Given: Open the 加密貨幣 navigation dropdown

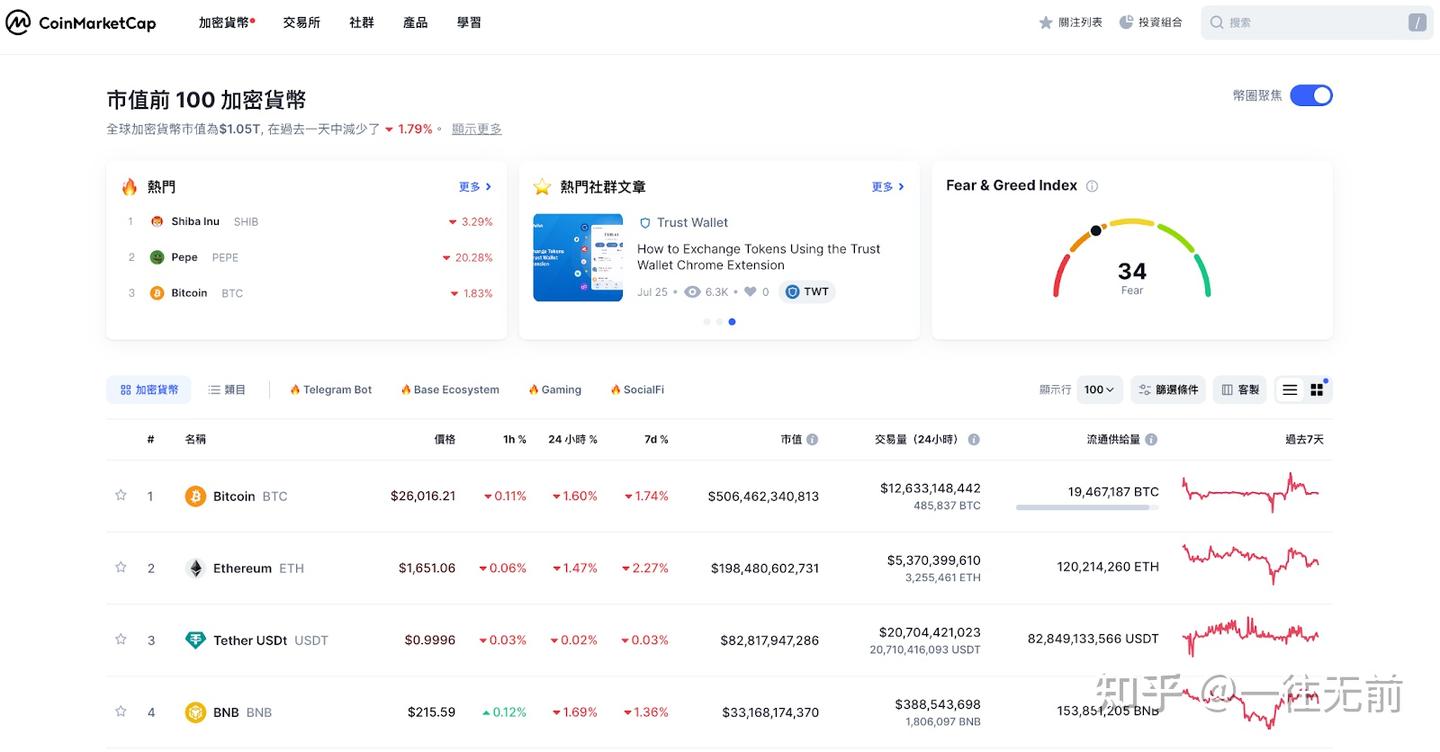Looking at the screenshot, I should 222,22.
